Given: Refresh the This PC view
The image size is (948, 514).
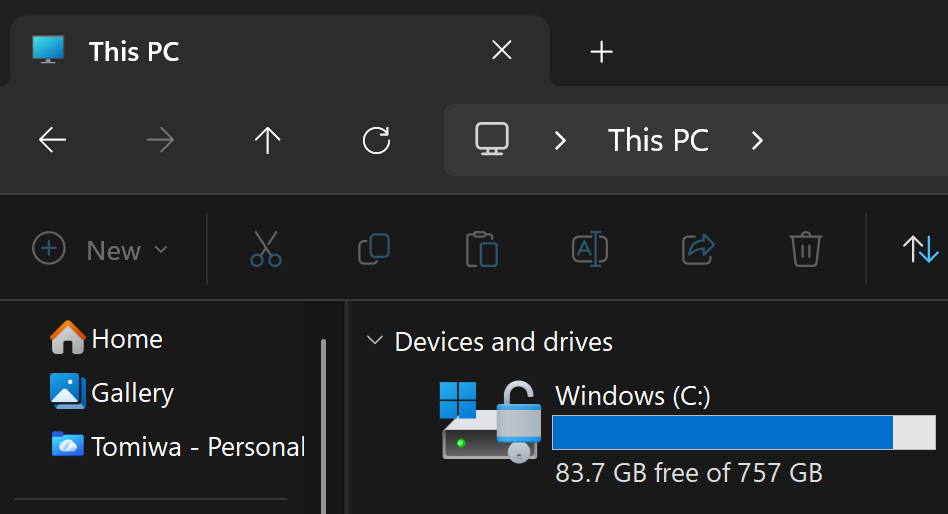Looking at the screenshot, I should point(376,140).
